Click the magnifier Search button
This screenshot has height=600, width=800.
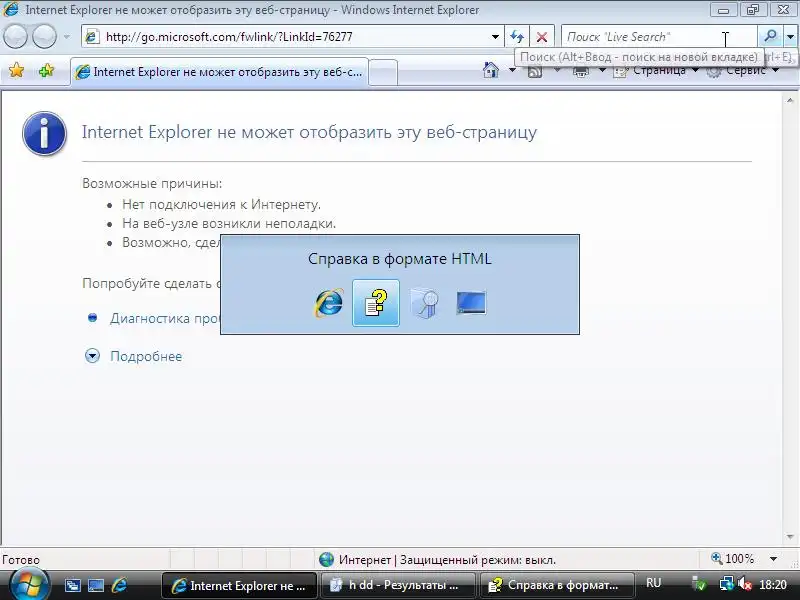click(770, 36)
